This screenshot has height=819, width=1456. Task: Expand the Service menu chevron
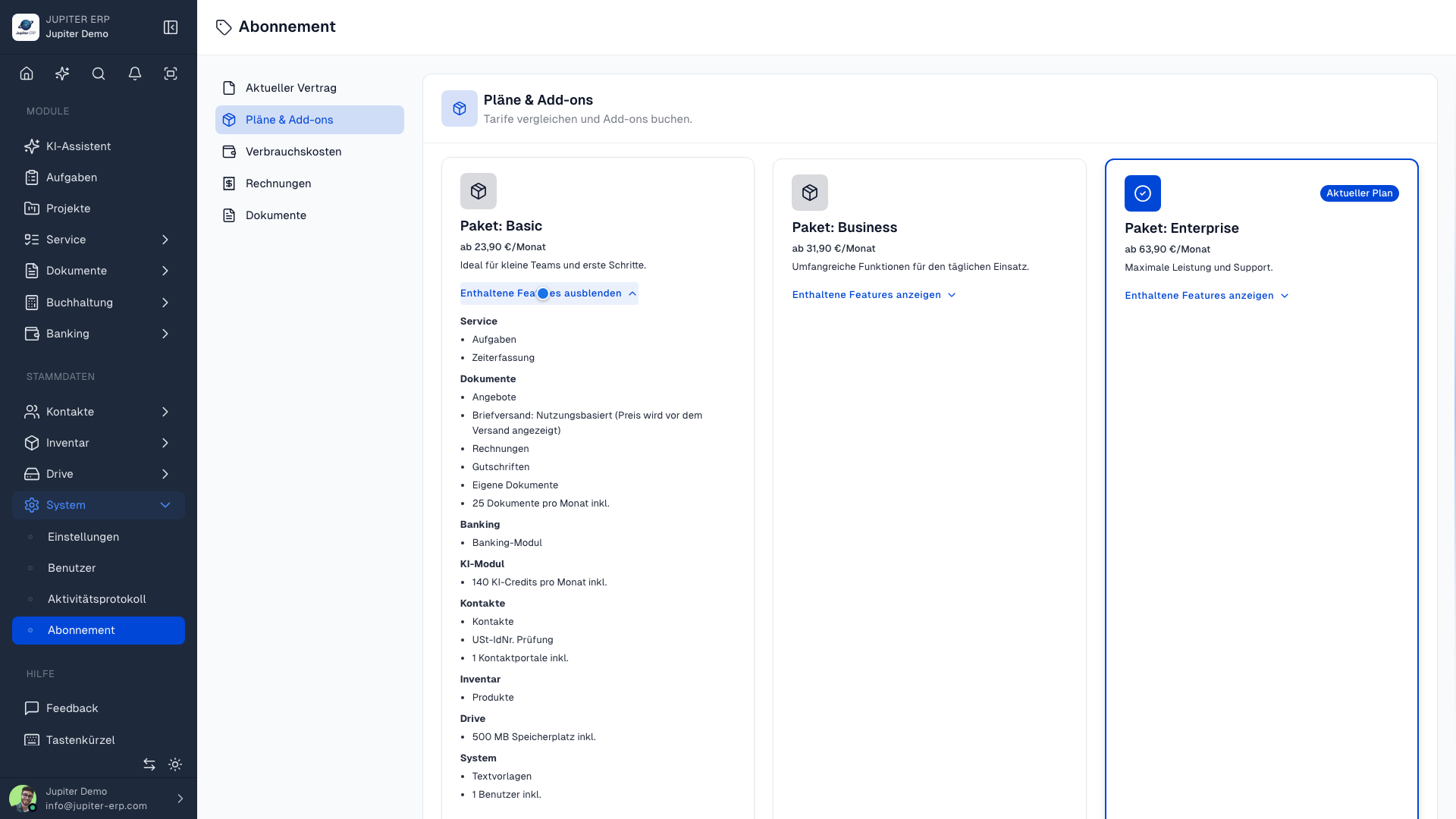tap(165, 240)
